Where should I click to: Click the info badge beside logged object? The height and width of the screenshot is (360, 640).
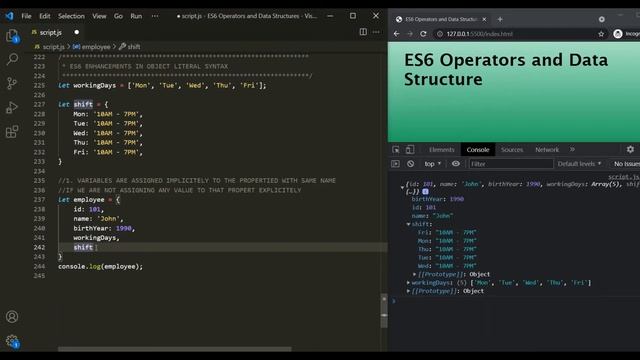[425, 191]
